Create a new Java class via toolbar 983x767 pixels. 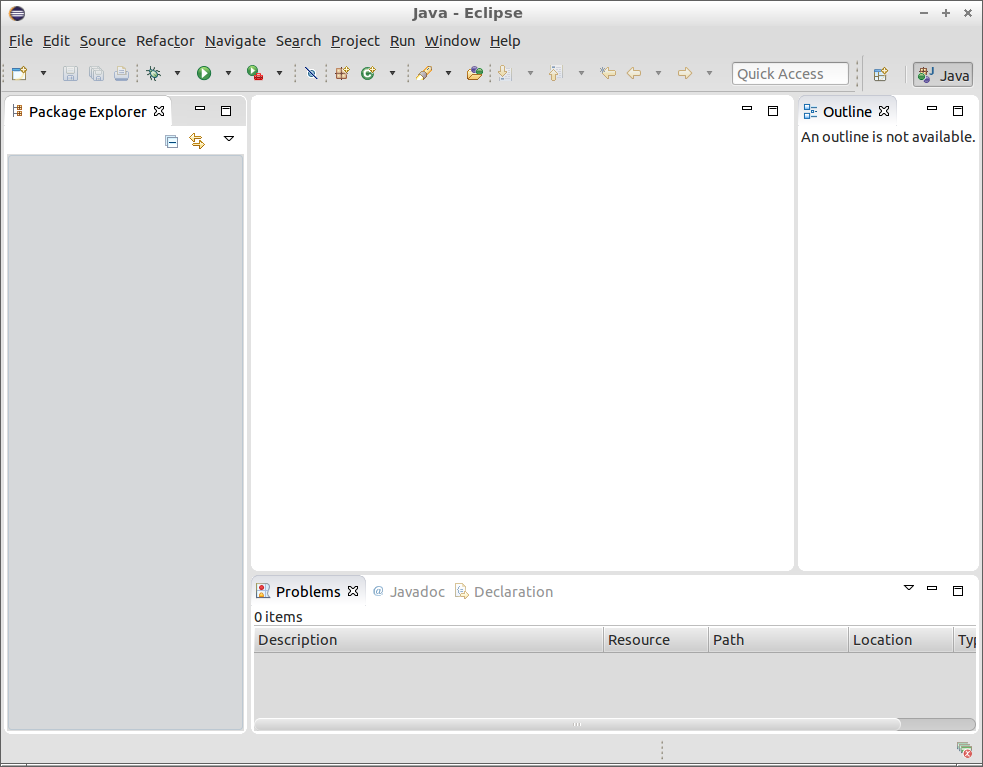[368, 73]
